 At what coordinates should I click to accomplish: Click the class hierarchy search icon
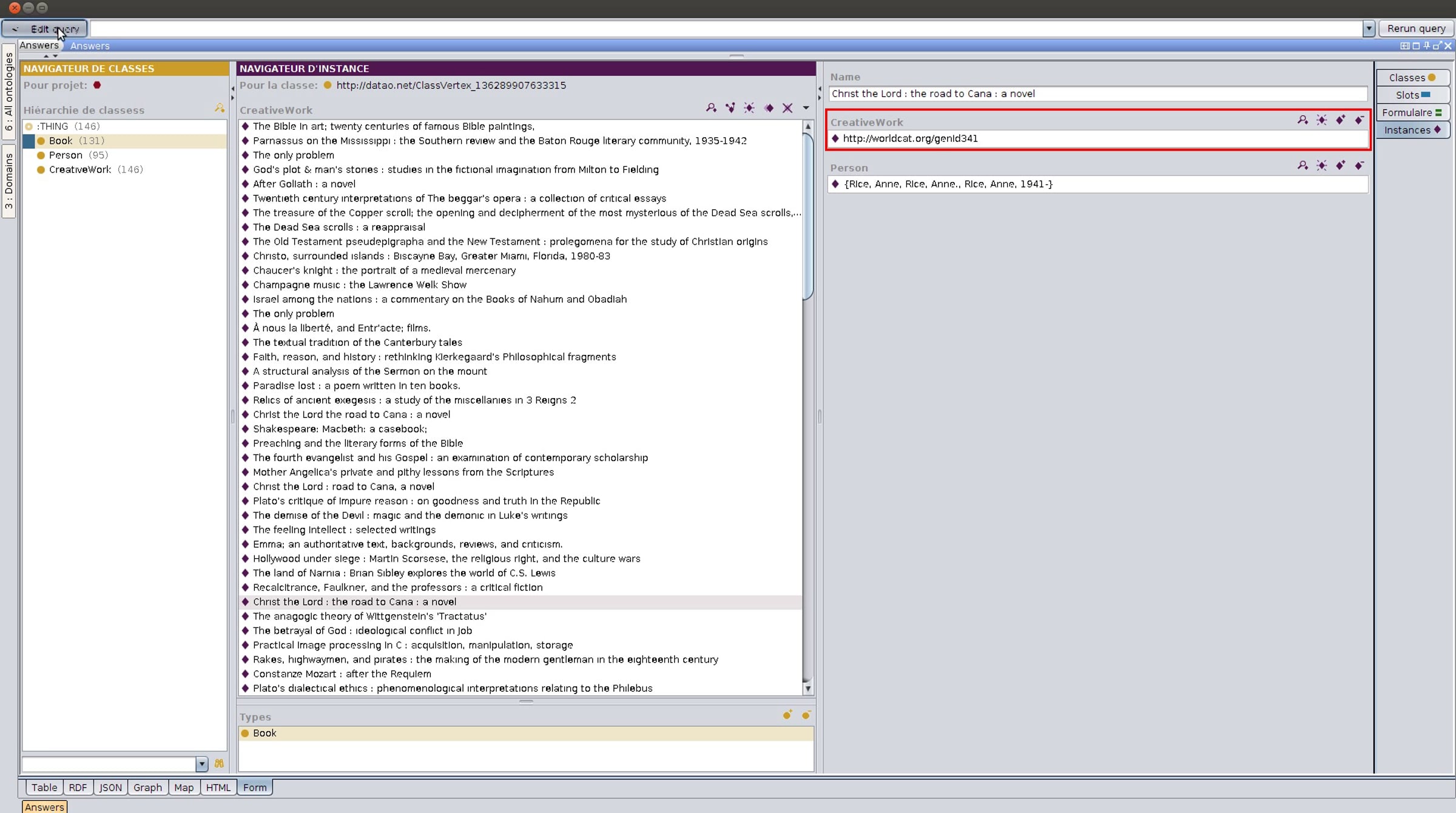tap(219, 108)
